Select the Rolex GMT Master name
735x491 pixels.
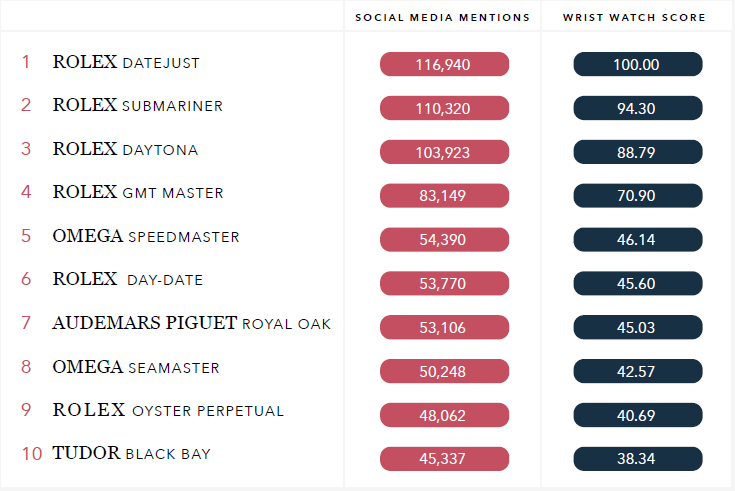[137, 192]
